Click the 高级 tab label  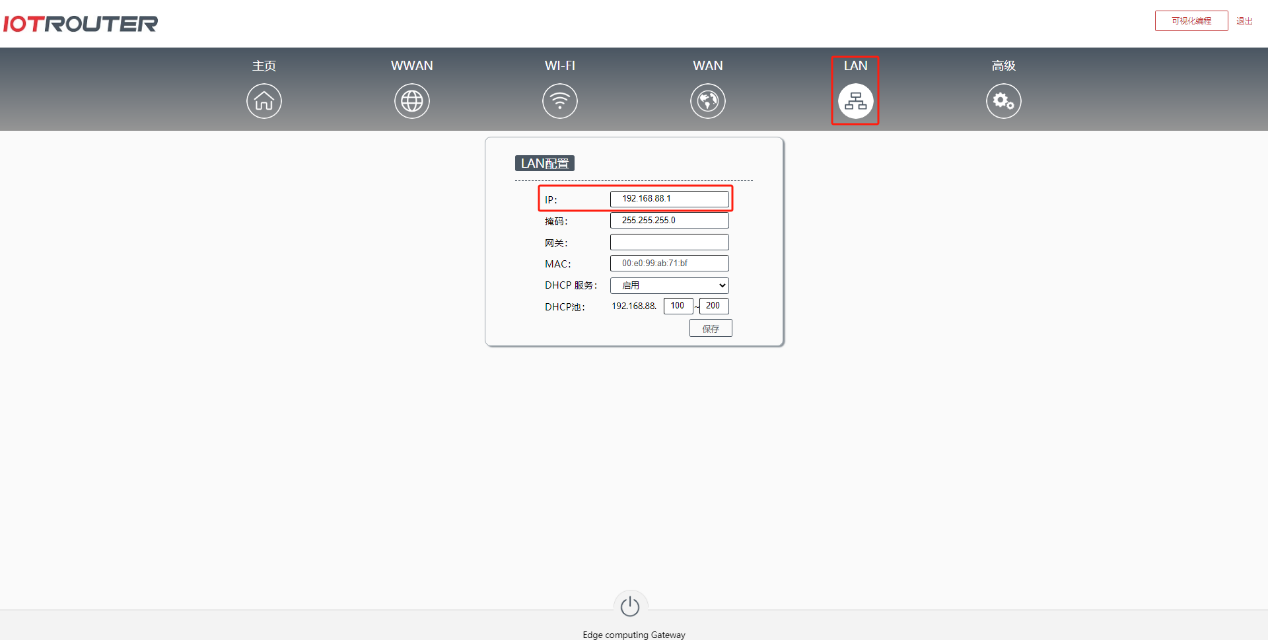(1003, 66)
